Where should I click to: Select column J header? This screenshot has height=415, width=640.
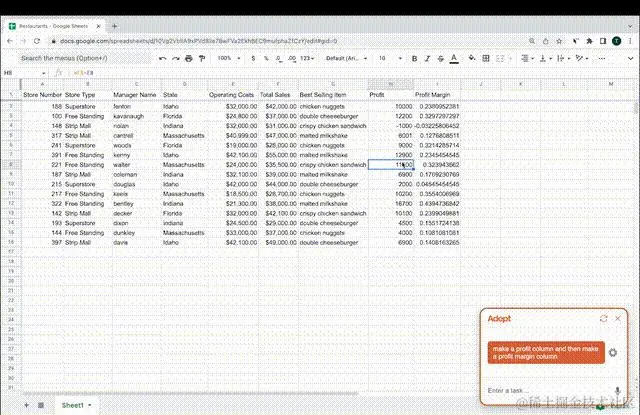[x=480, y=84]
